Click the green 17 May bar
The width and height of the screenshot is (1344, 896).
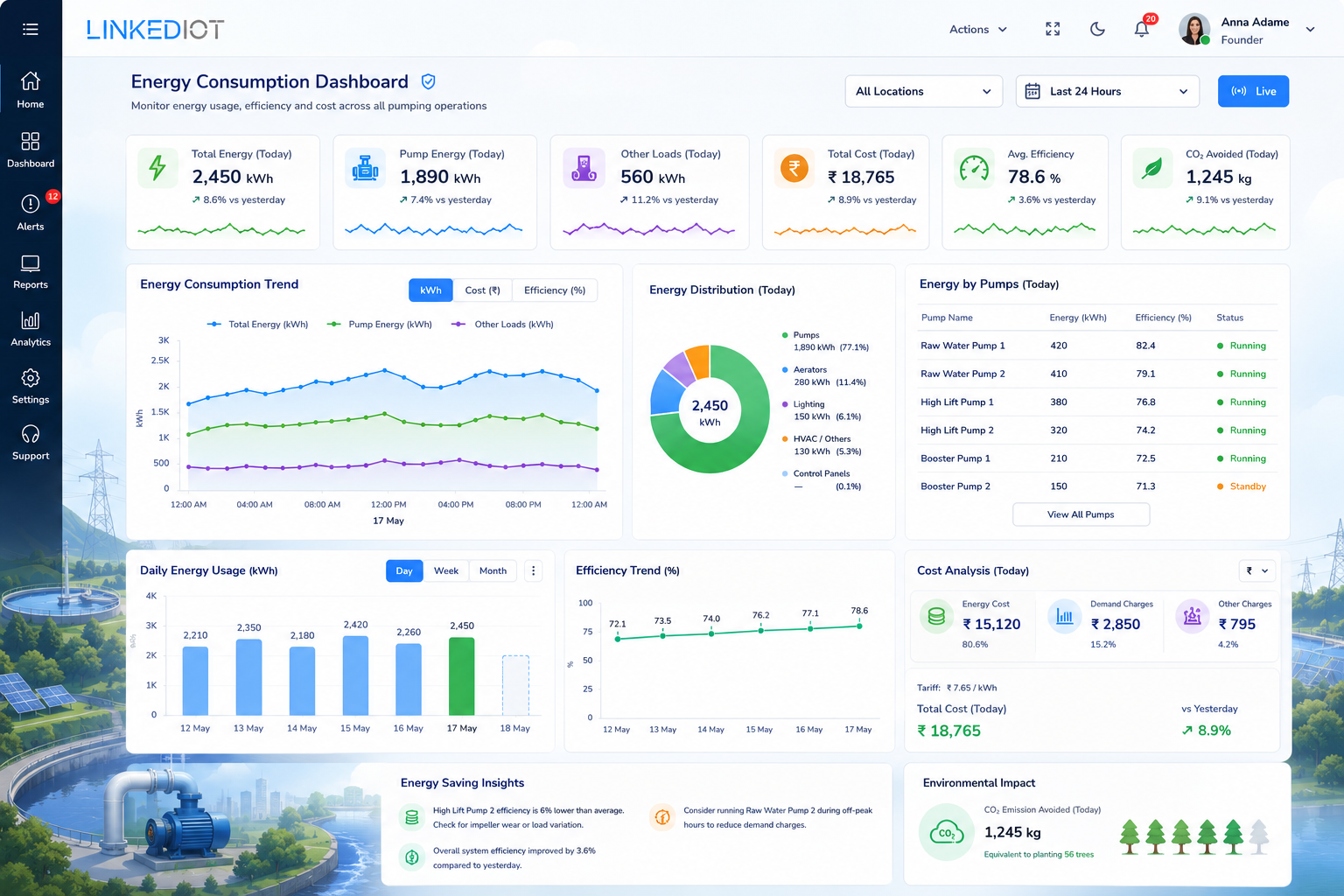[461, 676]
